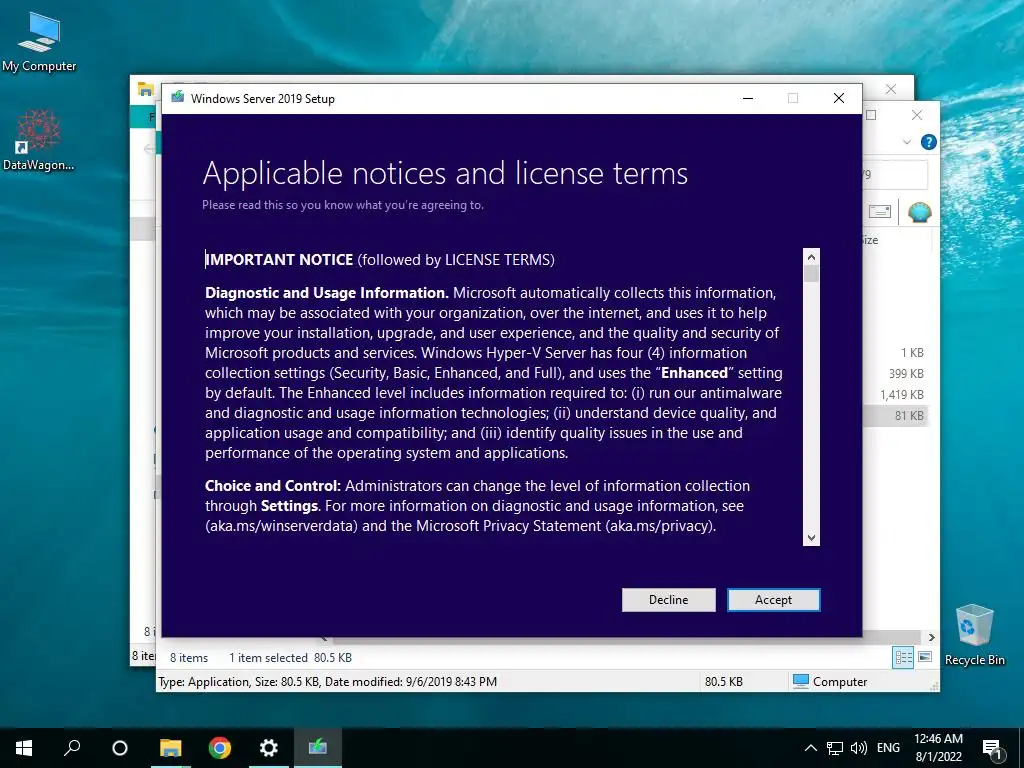Select the file row sized 399 KB

pyautogui.click(x=895, y=374)
